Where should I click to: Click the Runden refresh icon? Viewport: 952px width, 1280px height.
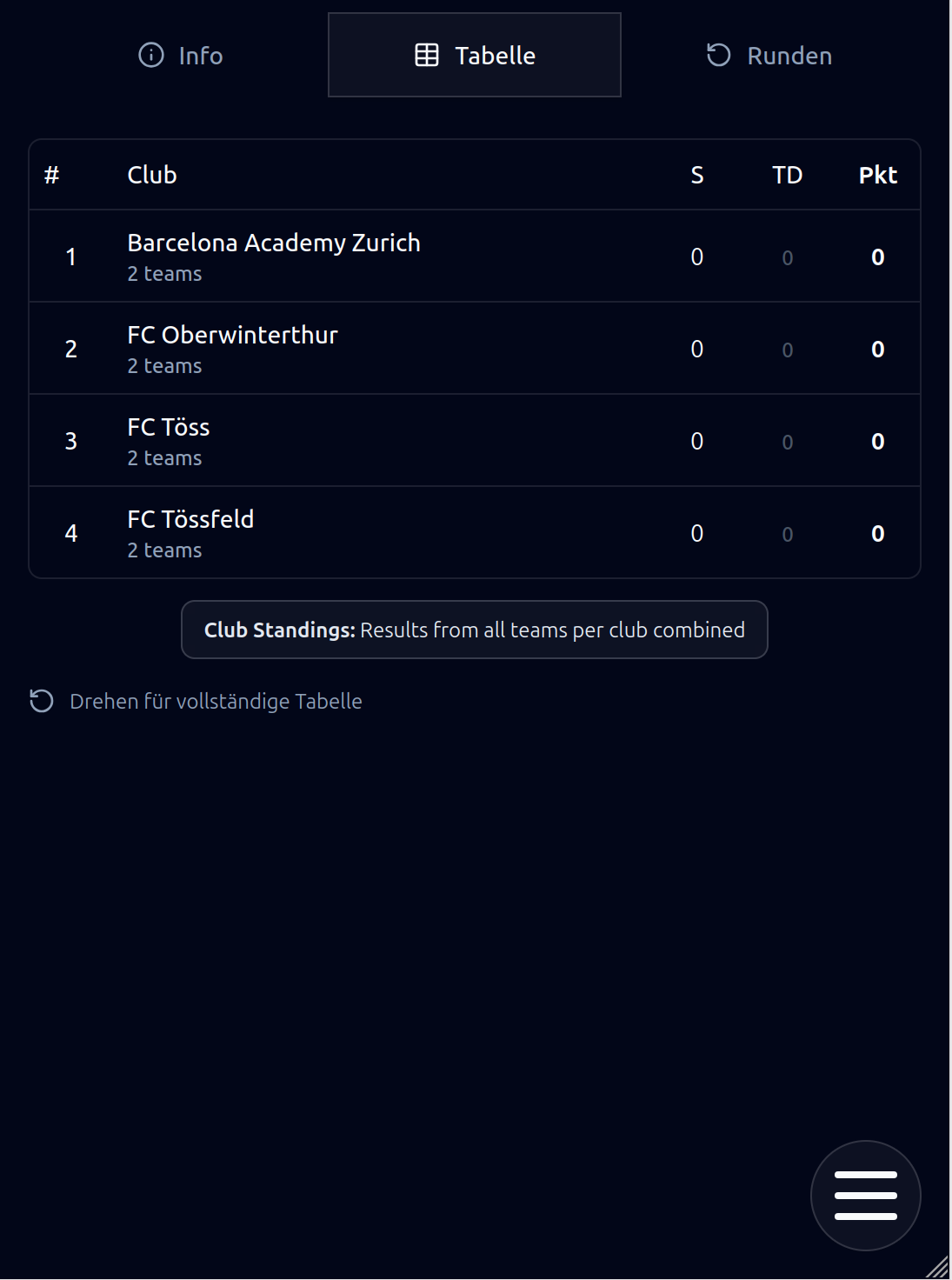click(718, 56)
